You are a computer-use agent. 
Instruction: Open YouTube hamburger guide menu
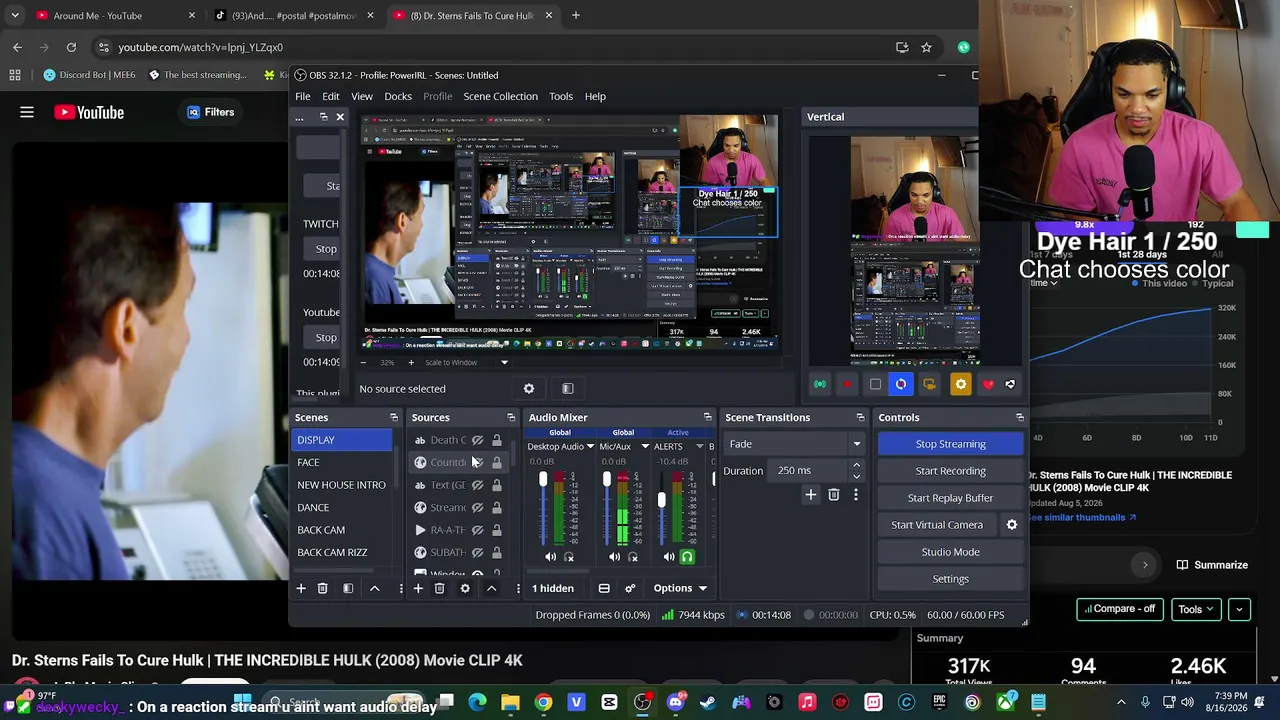tap(27, 112)
